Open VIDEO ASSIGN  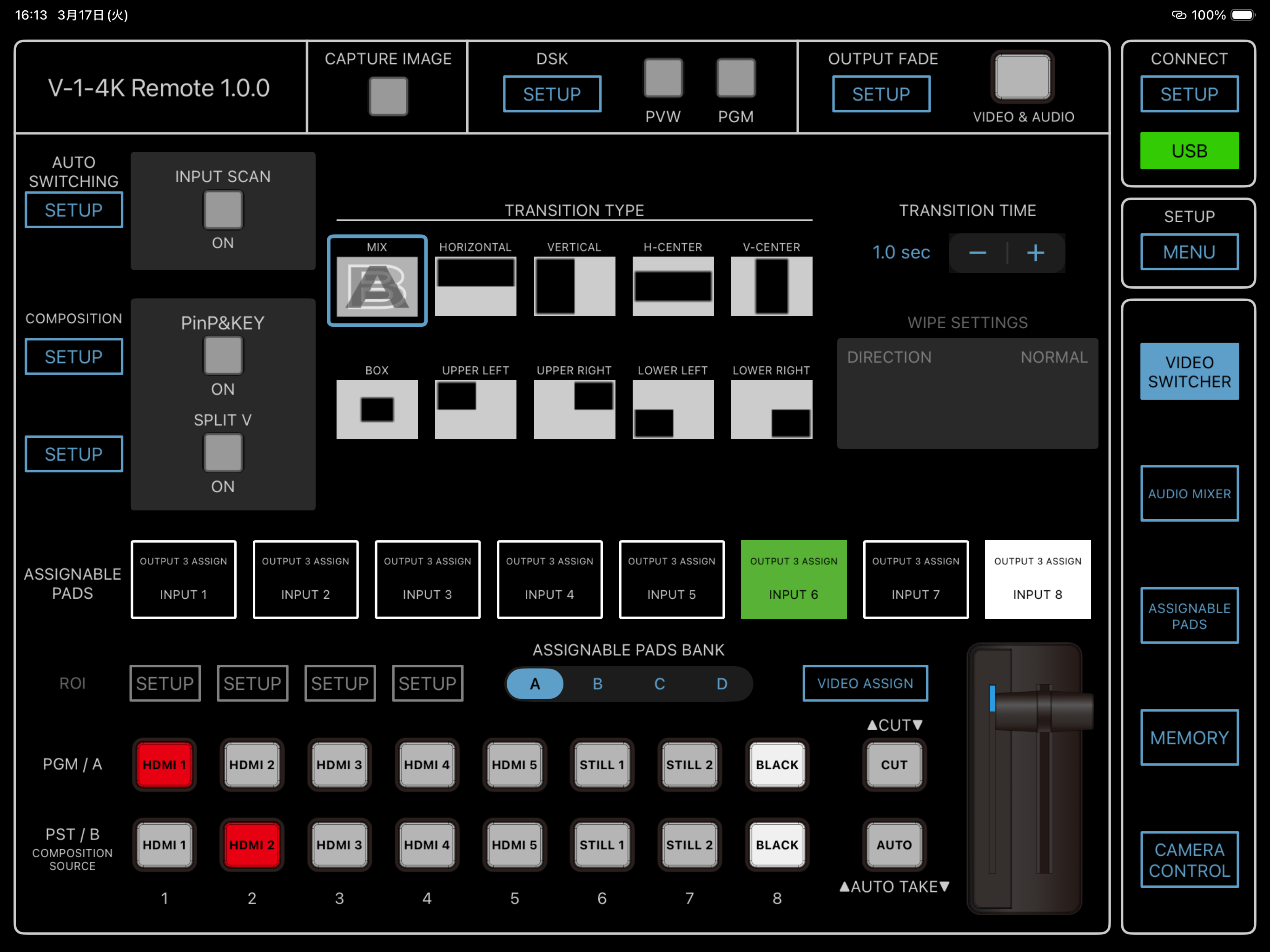(865, 683)
